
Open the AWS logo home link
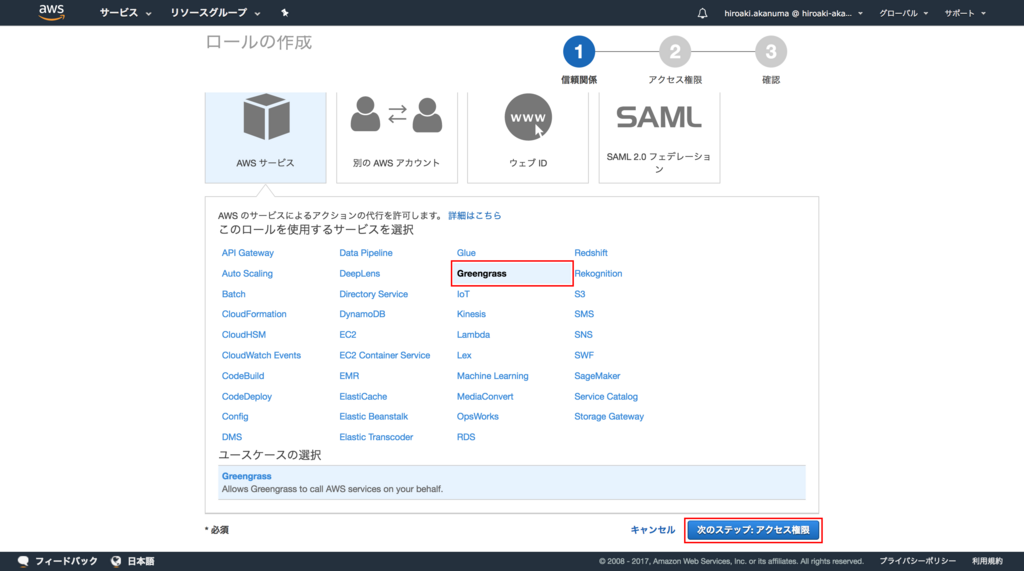(x=51, y=12)
